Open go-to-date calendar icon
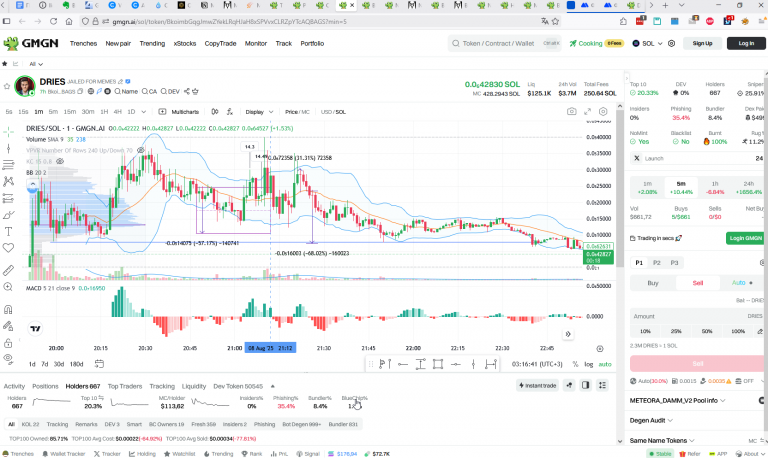Screen dimensions: 768x458 pyautogui.click(x=99, y=364)
